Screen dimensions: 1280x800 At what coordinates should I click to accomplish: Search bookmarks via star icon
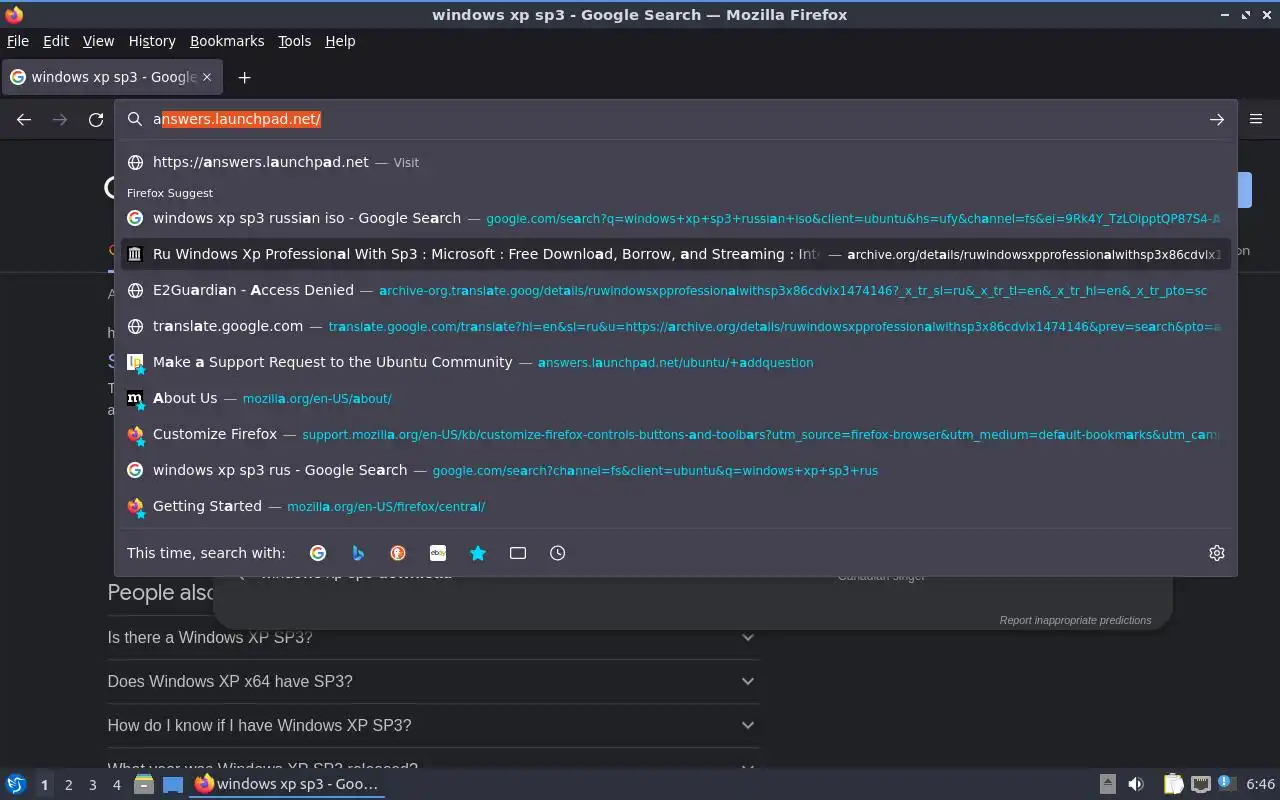click(x=478, y=553)
